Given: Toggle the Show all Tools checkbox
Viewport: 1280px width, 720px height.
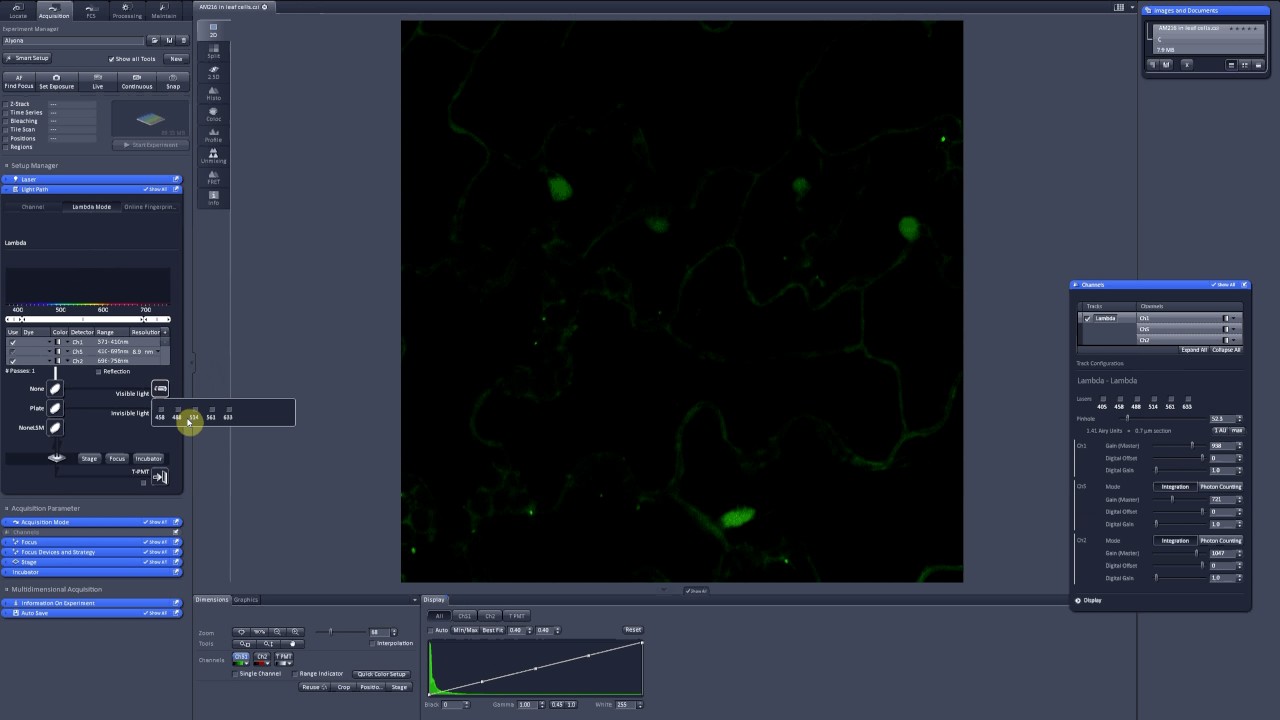Looking at the screenshot, I should coord(112,59).
